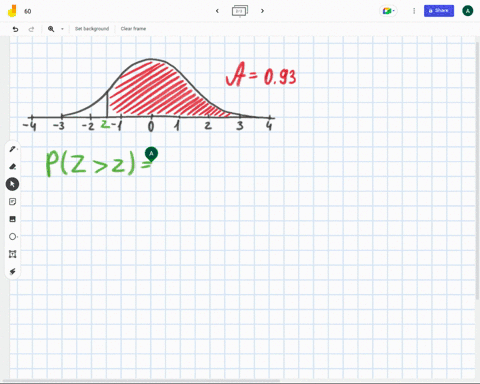Insert an image with Add image tool
Viewport: 480px width, 384px height.
click(x=12, y=219)
